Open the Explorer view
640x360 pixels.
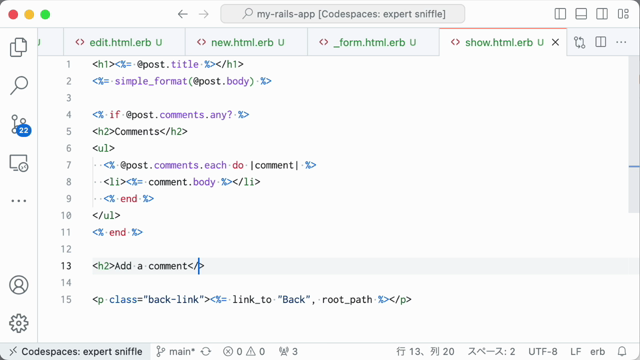[x=18, y=47]
